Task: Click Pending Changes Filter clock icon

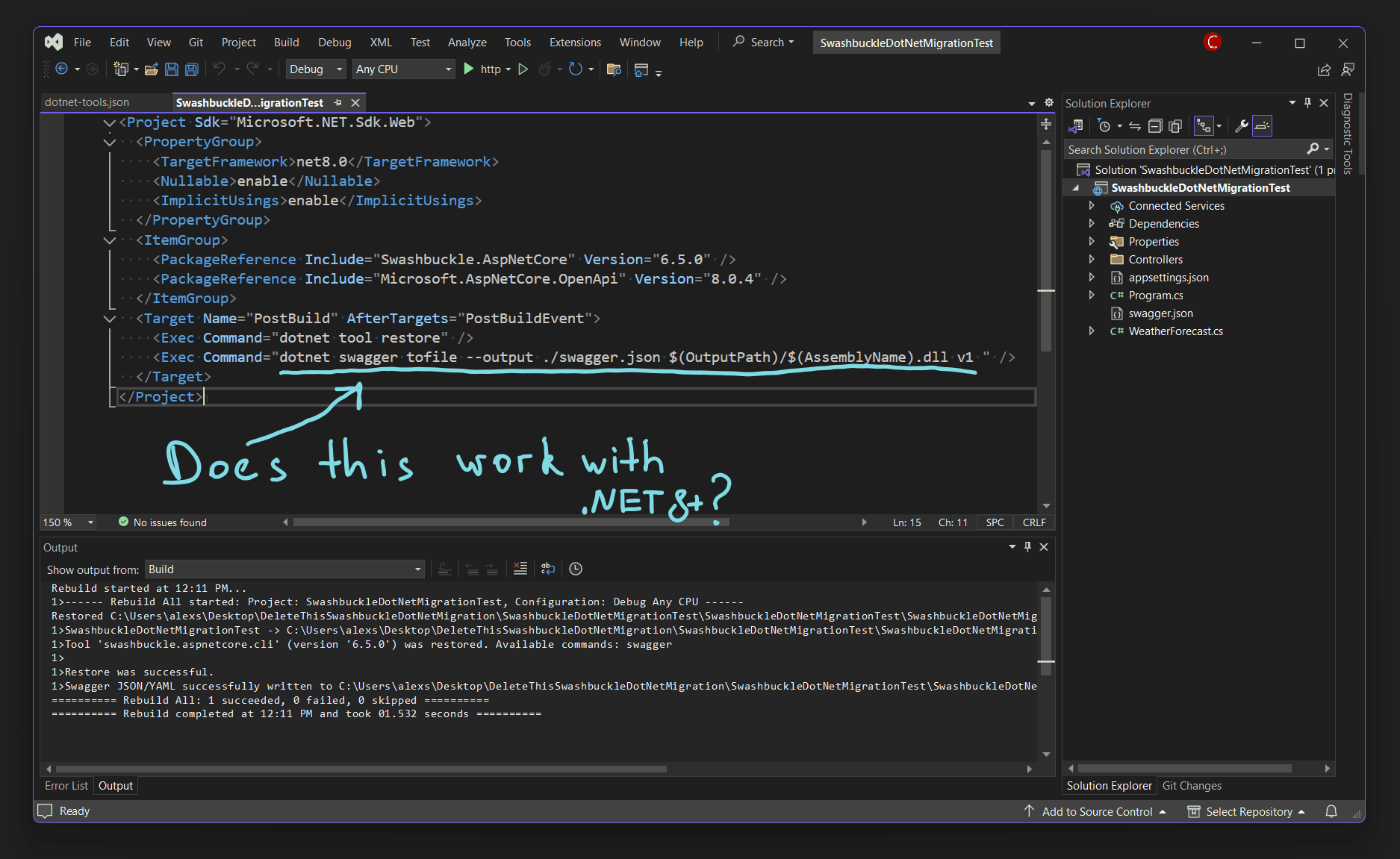Action: tap(1105, 126)
